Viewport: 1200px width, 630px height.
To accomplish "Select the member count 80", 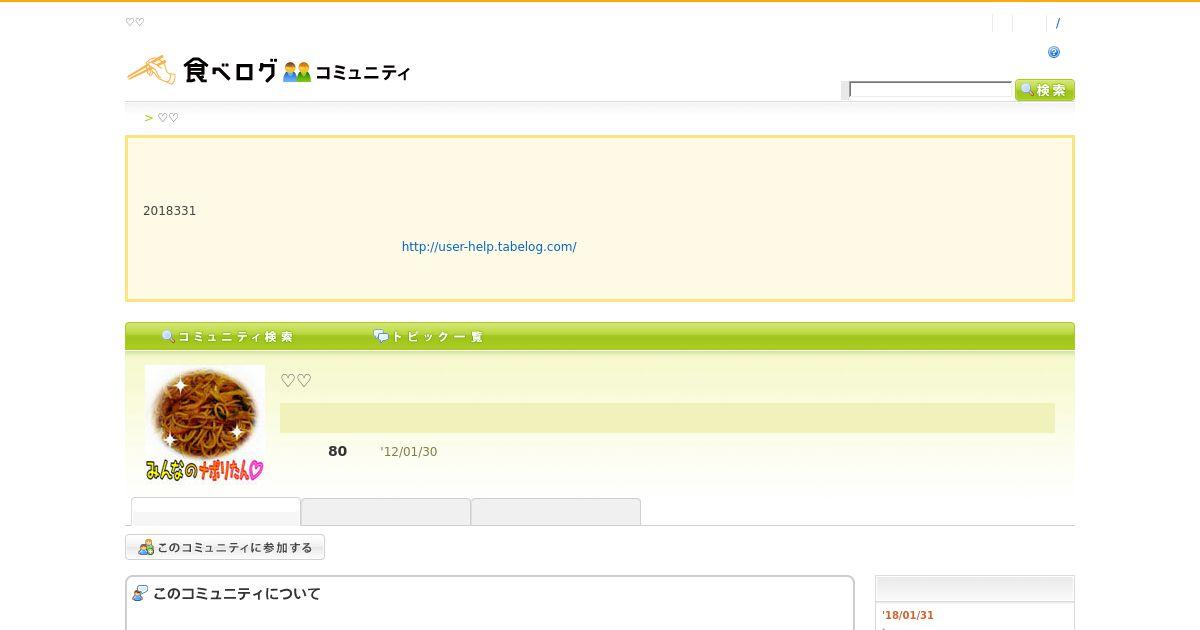I will 337,451.
